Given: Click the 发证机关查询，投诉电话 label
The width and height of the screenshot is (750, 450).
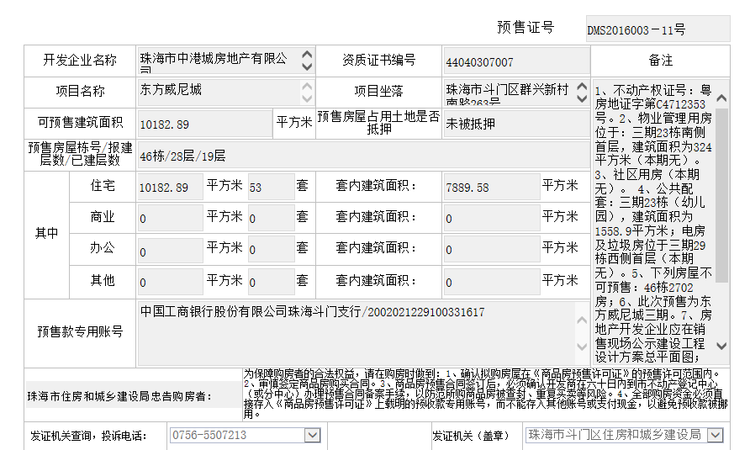Looking at the screenshot, I should tap(88, 436).
